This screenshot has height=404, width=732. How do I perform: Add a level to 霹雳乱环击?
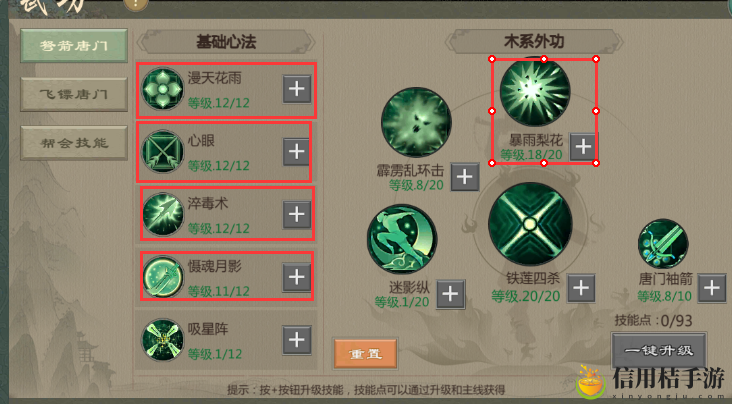pos(465,177)
